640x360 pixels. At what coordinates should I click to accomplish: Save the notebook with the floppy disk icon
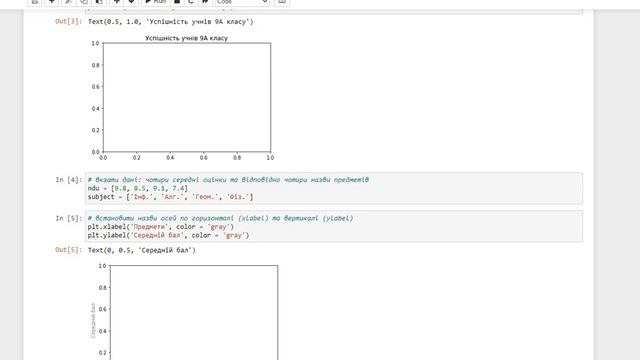[35, 2]
